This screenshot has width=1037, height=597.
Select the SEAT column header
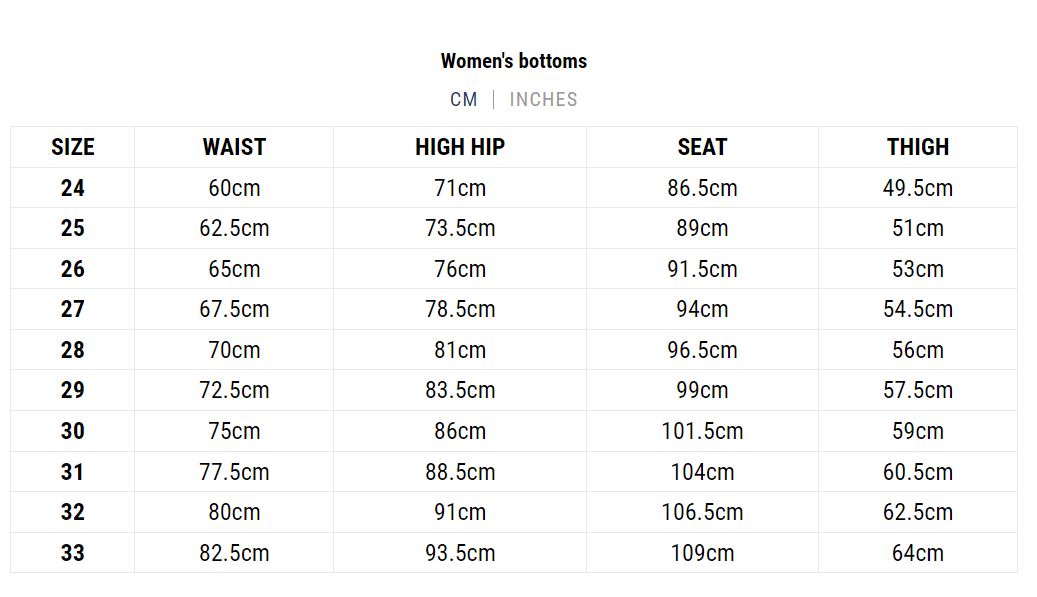pos(702,147)
